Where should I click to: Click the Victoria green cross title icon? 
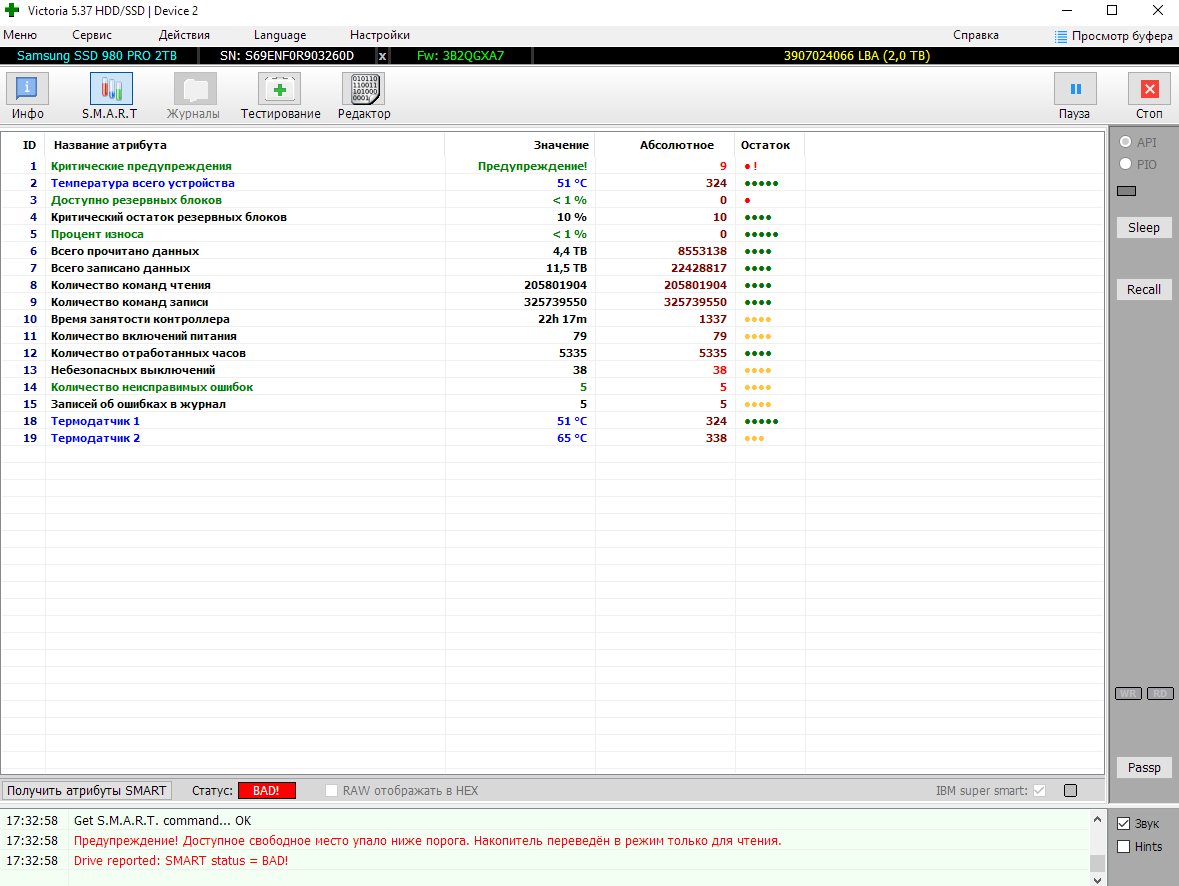point(11,11)
